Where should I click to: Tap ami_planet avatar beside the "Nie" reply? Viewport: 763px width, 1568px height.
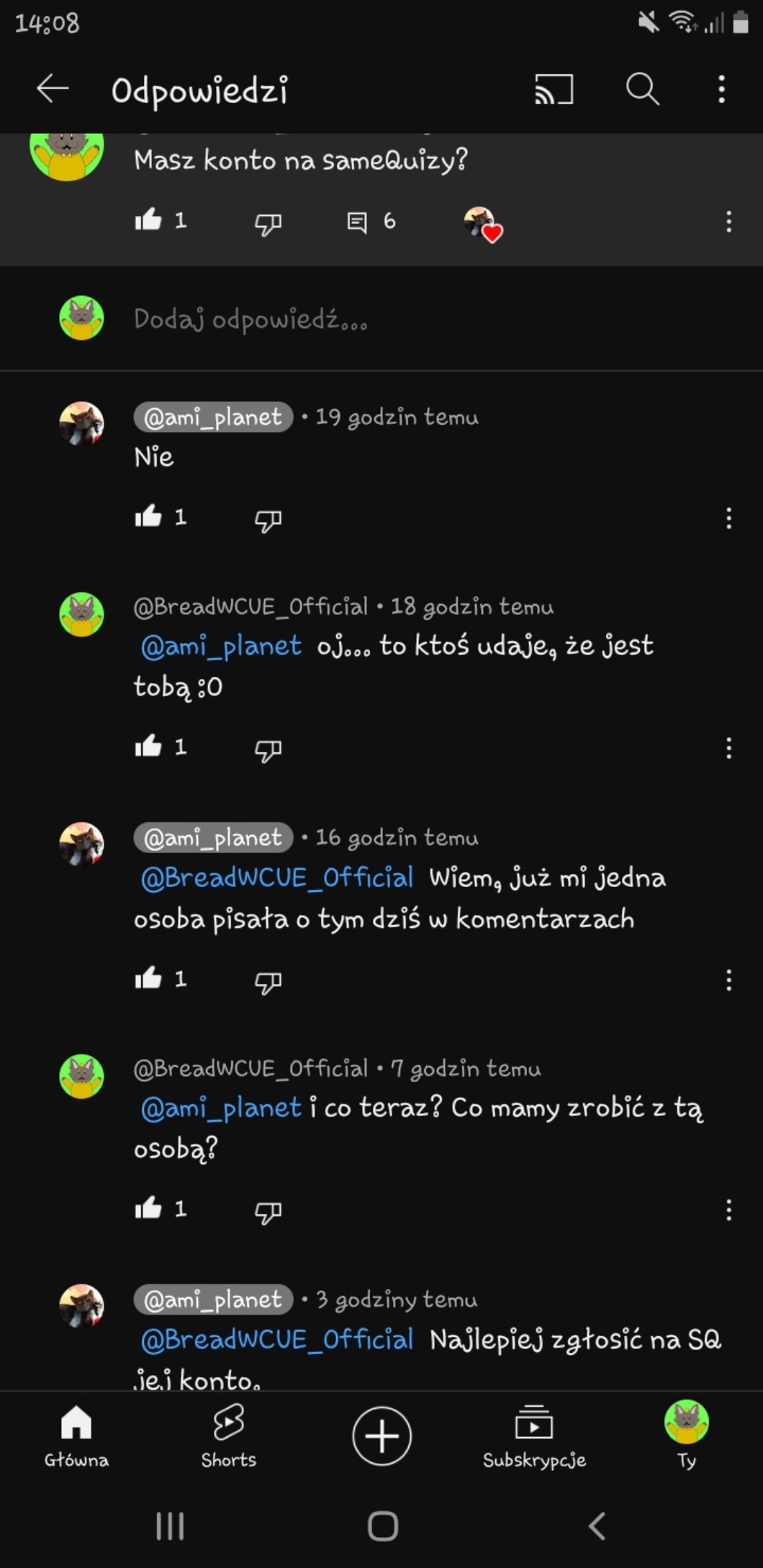(81, 423)
